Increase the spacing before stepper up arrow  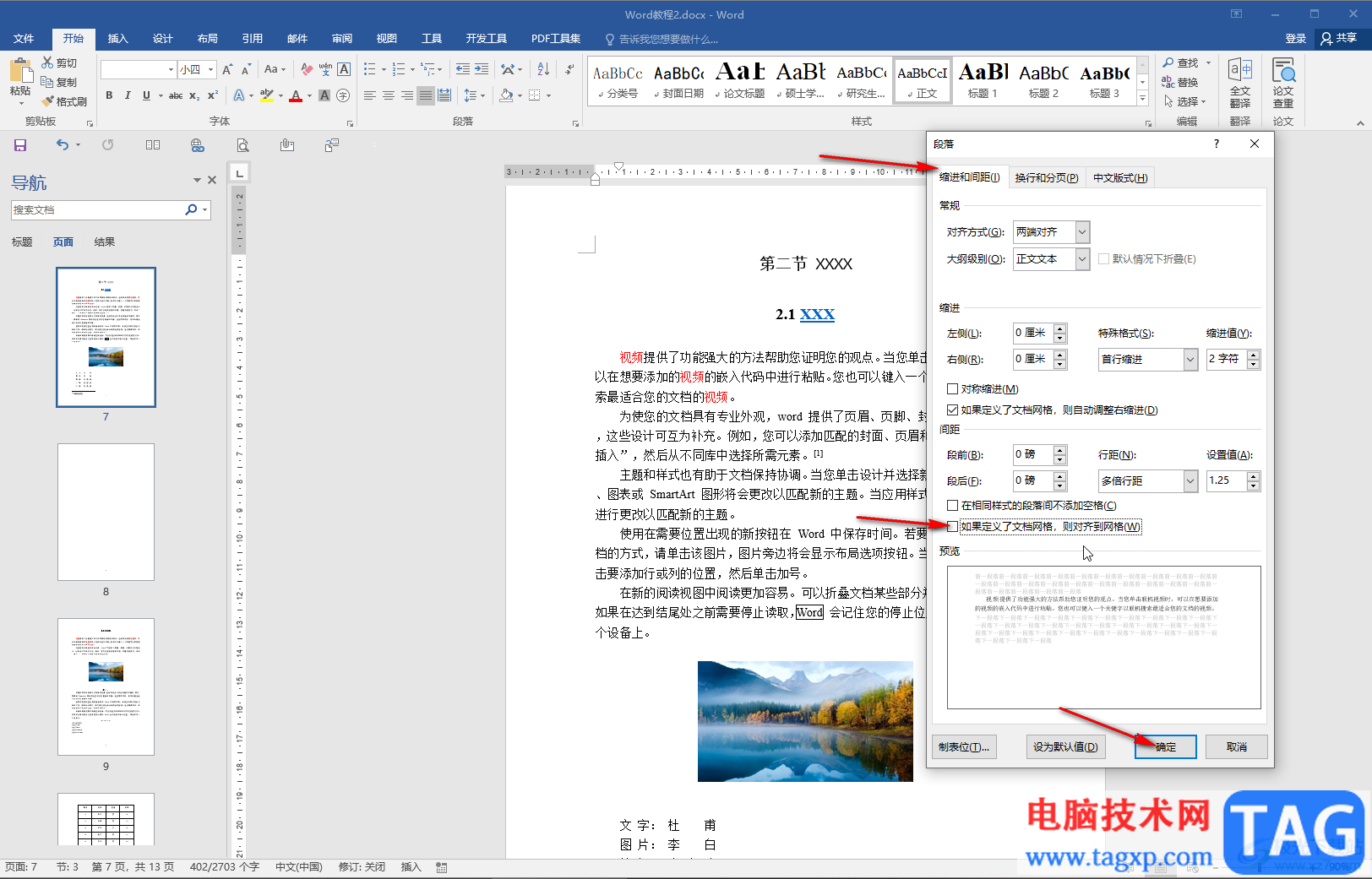[1060, 450]
